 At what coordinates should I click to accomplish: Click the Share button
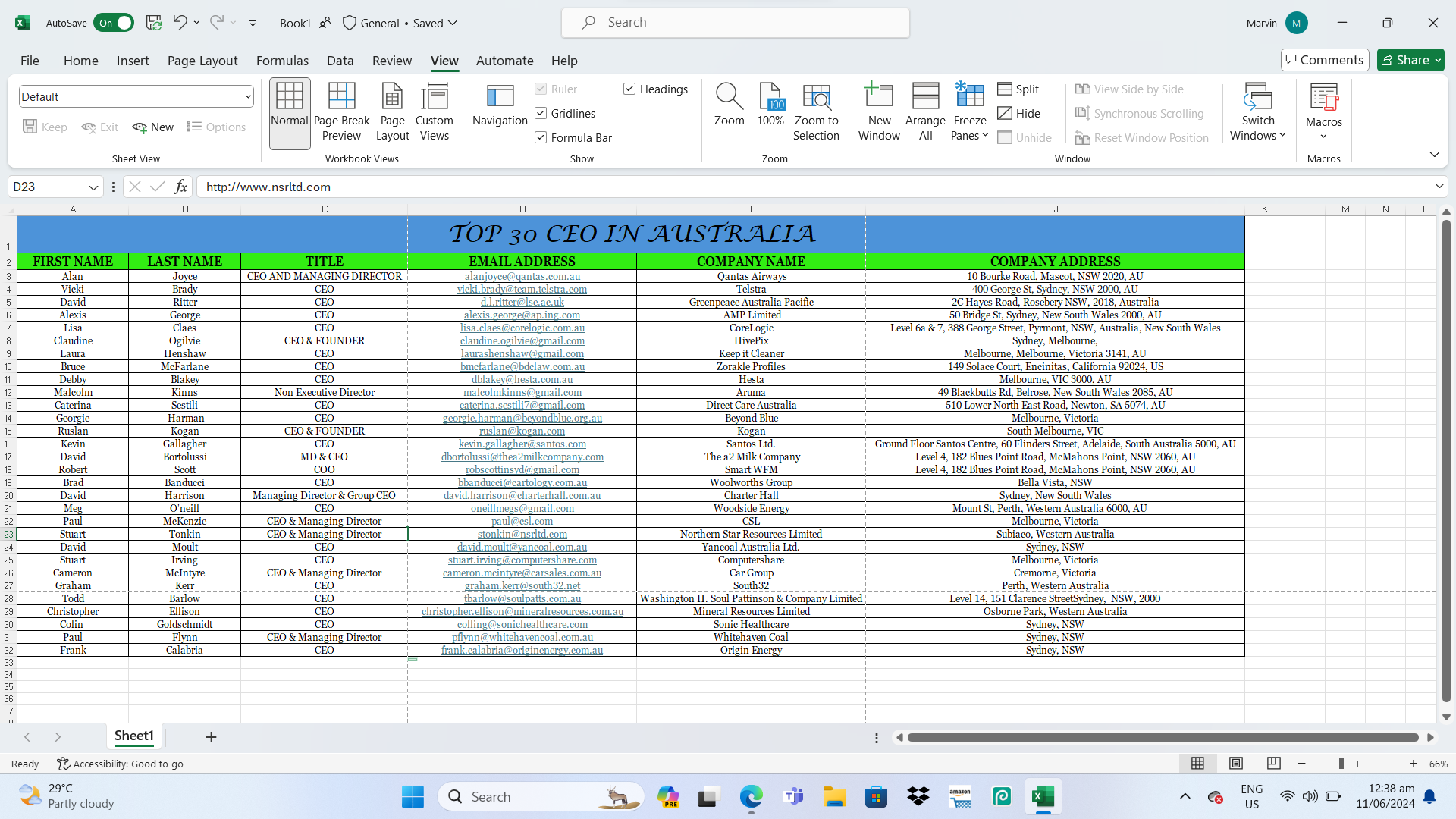(x=1410, y=60)
